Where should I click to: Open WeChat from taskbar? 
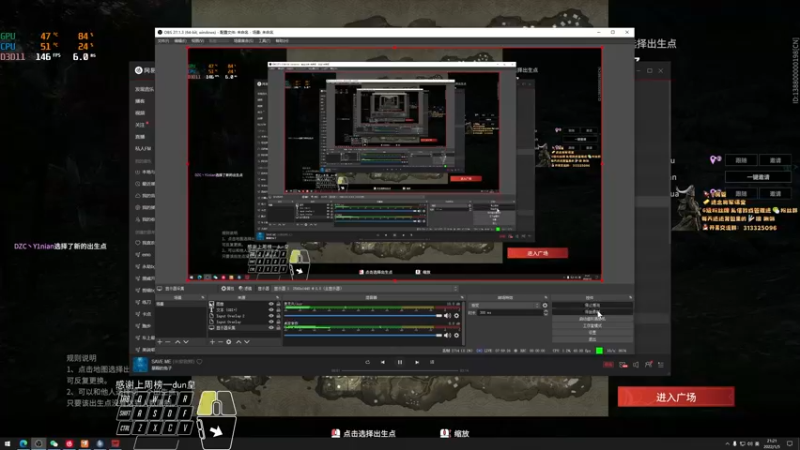[54, 443]
